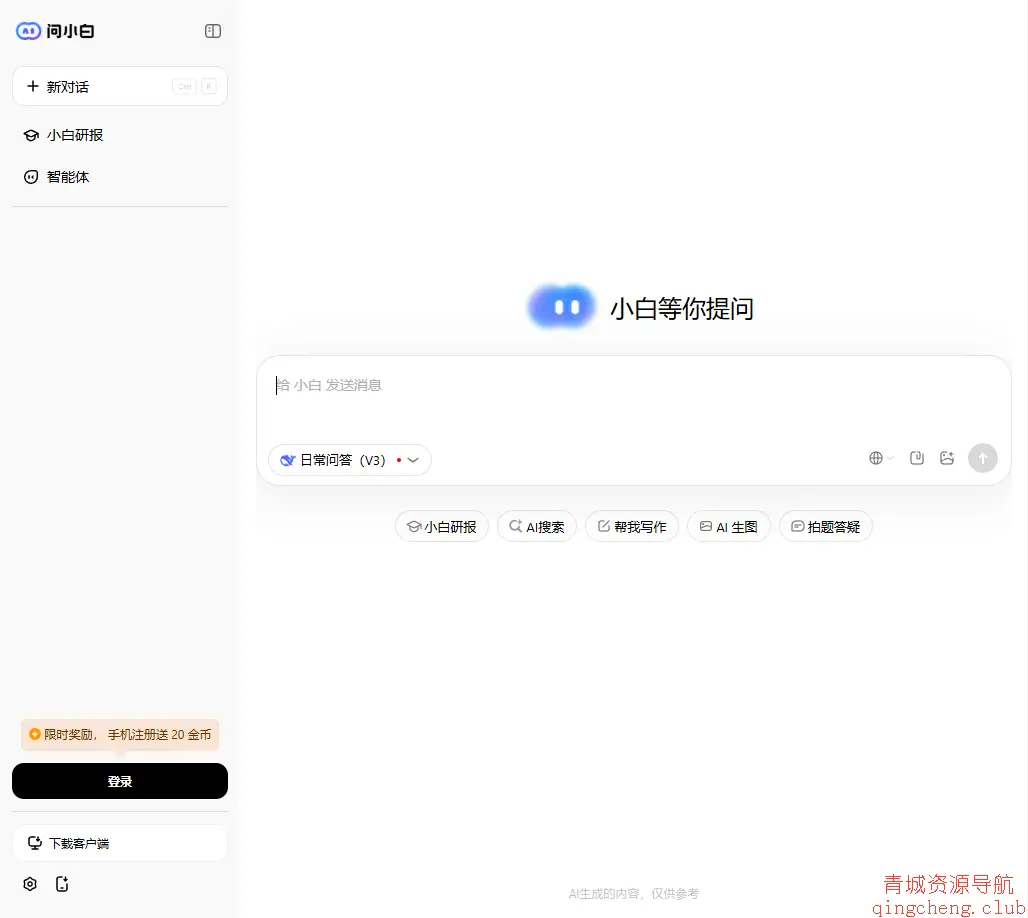Screen dimensions: 1028x918
Task: Expand options next to the model name
Action: [413, 460]
